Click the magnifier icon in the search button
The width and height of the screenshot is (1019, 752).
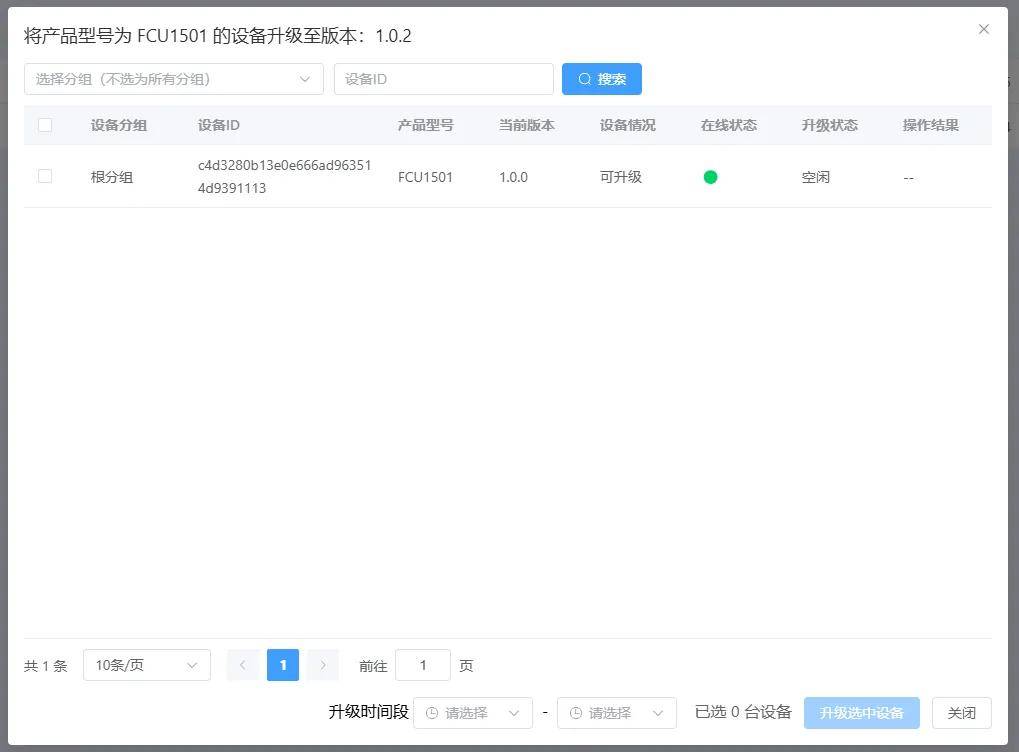click(585, 79)
